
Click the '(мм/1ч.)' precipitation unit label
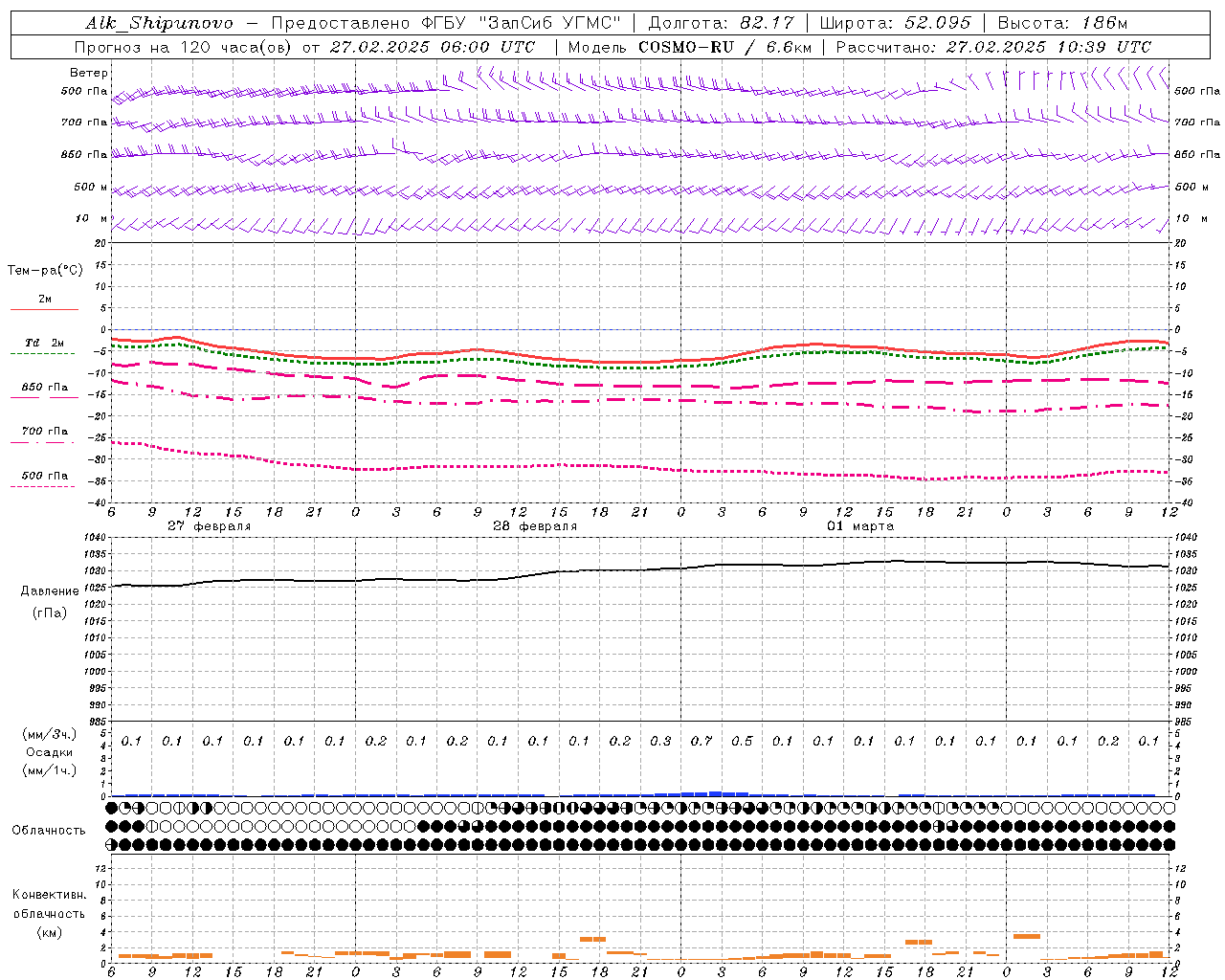[51, 770]
